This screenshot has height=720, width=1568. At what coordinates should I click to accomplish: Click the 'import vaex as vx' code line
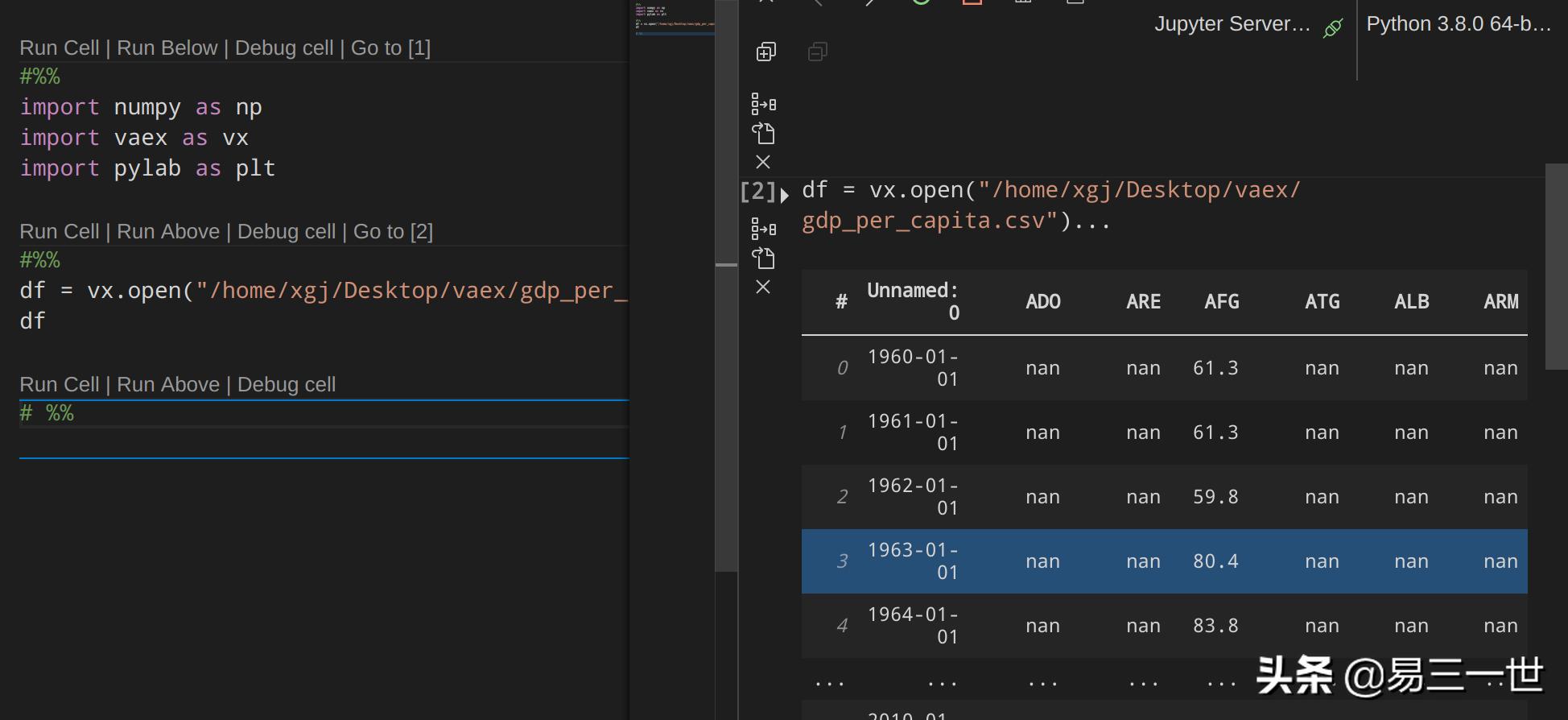[134, 138]
